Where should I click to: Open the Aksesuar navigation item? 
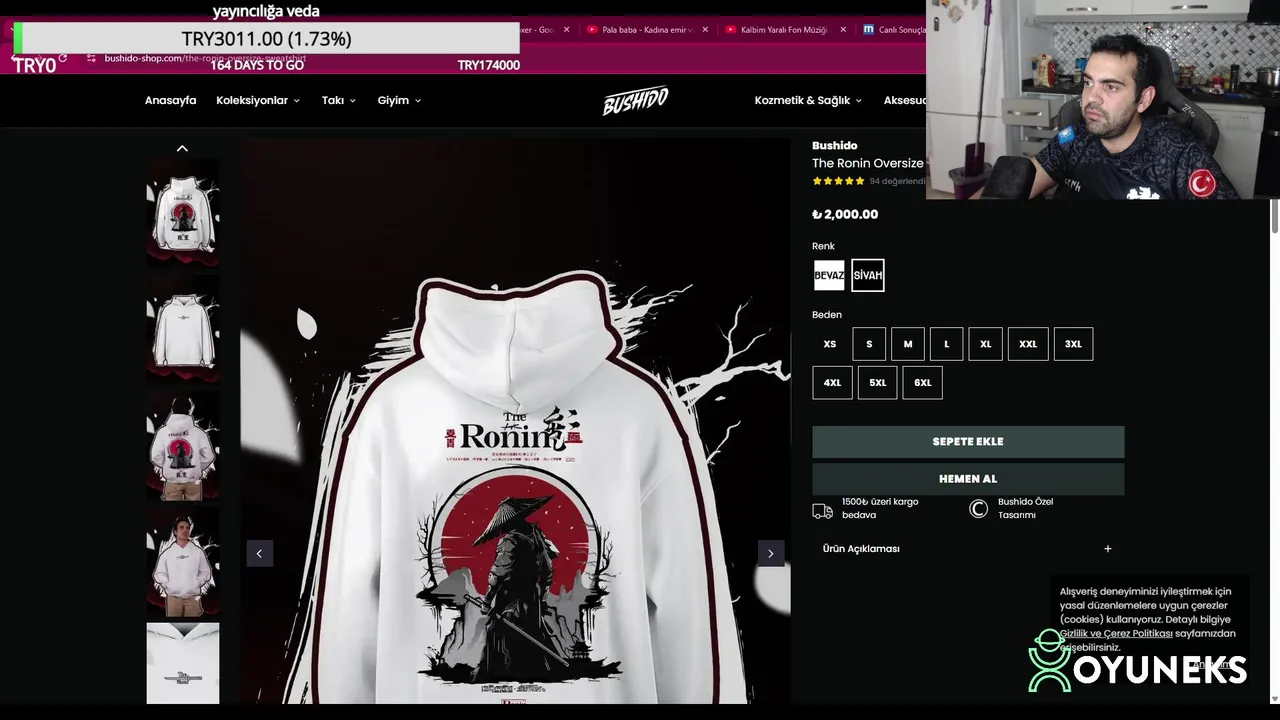tap(904, 100)
